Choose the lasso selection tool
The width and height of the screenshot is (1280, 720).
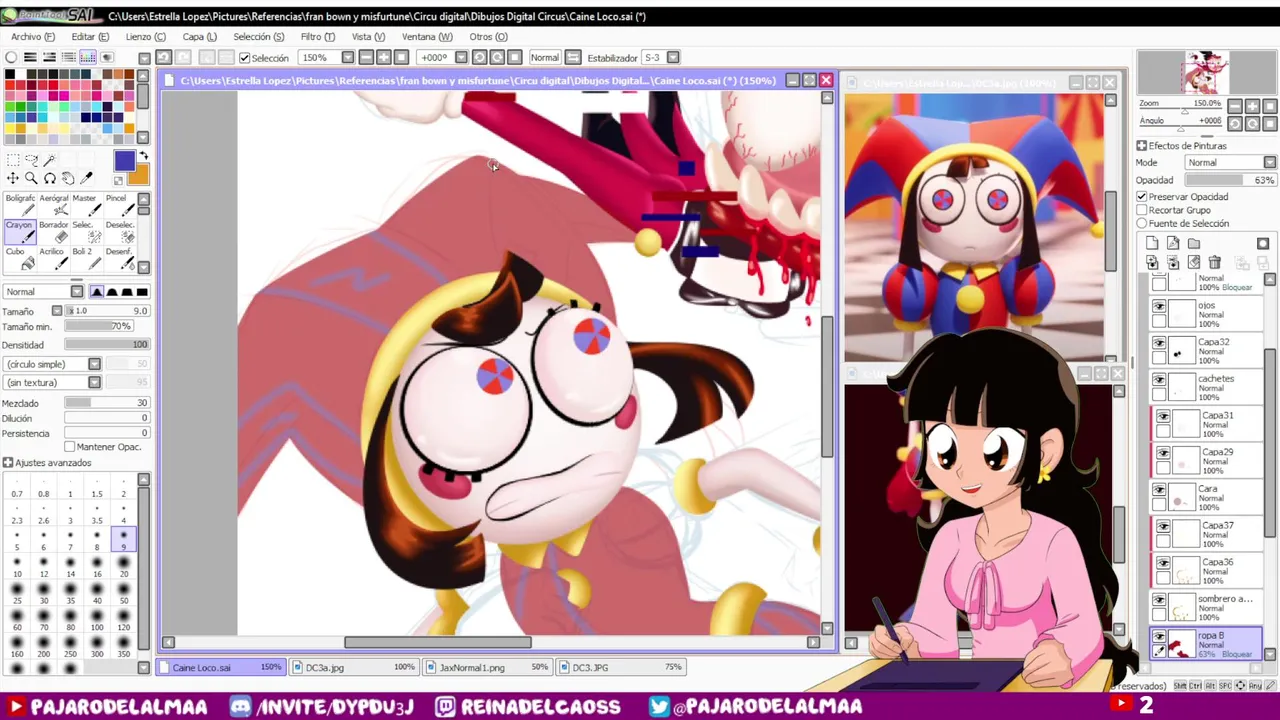(31, 160)
